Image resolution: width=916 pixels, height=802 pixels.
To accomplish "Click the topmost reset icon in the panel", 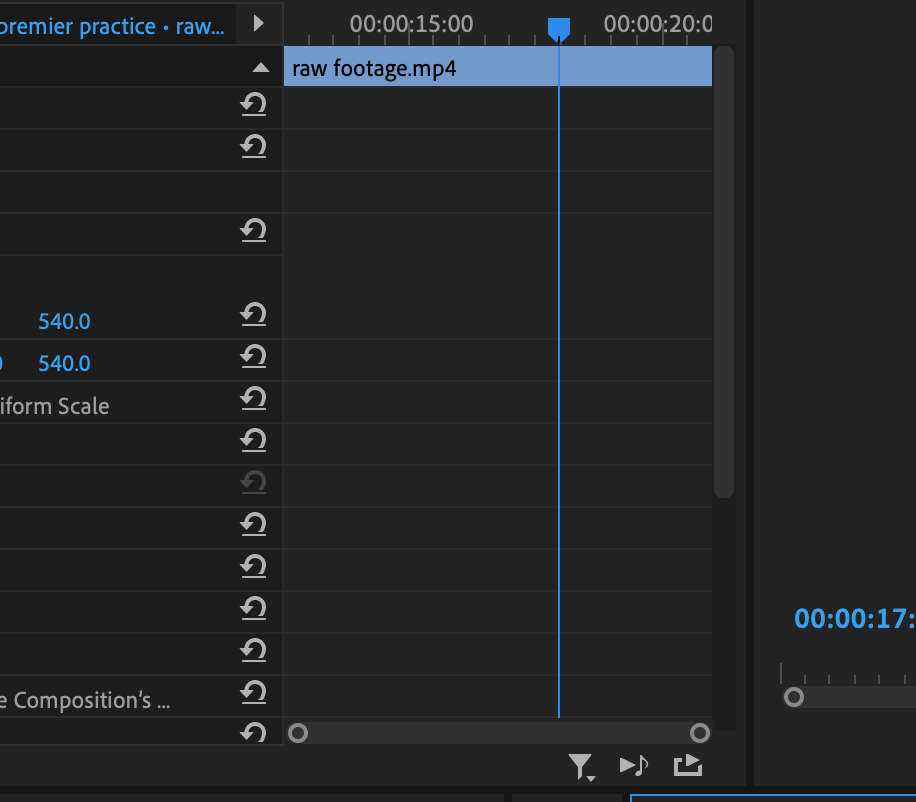I will point(254,104).
